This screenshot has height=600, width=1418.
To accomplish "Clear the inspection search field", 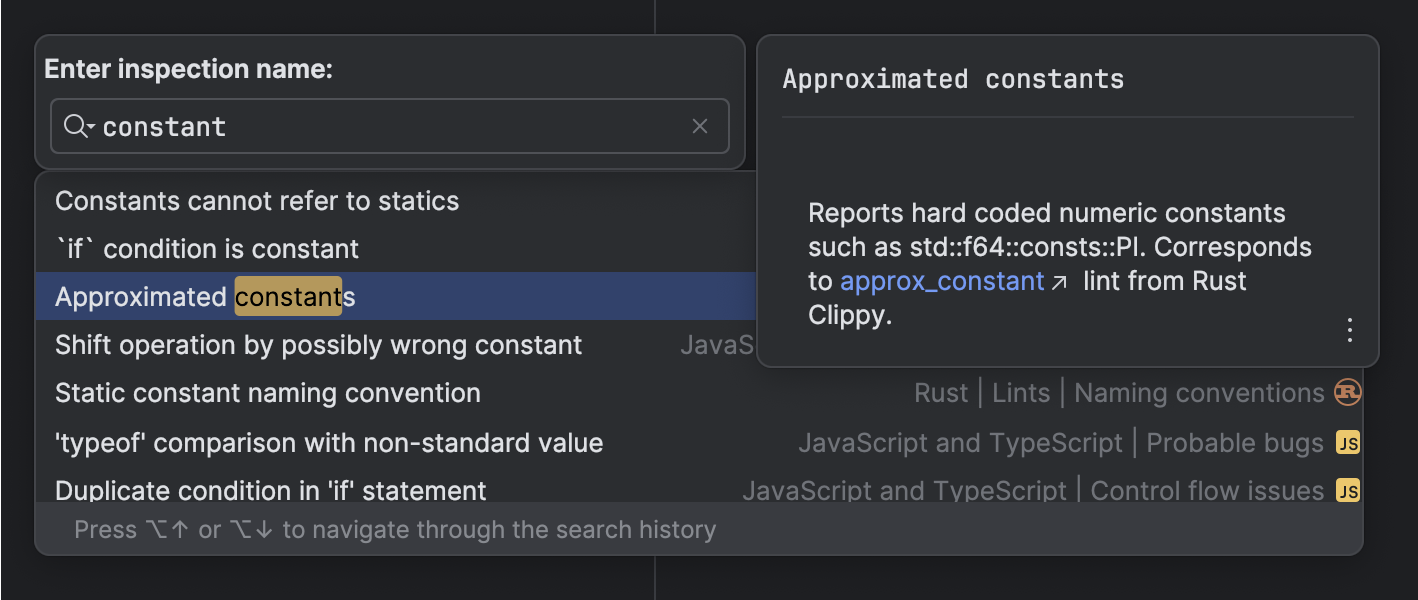I will [x=700, y=126].
